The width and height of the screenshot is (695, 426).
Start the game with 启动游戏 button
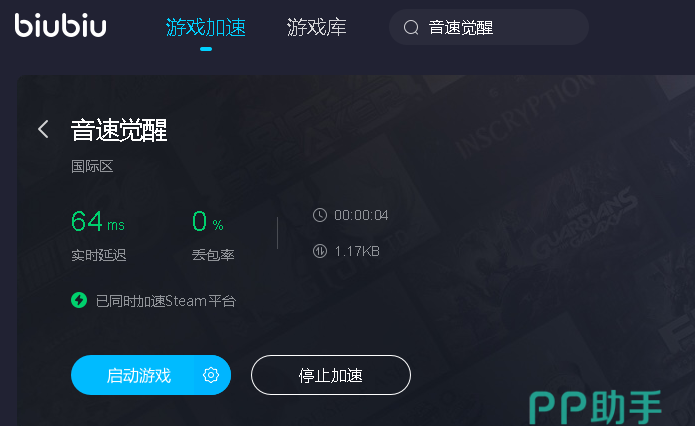(x=139, y=375)
